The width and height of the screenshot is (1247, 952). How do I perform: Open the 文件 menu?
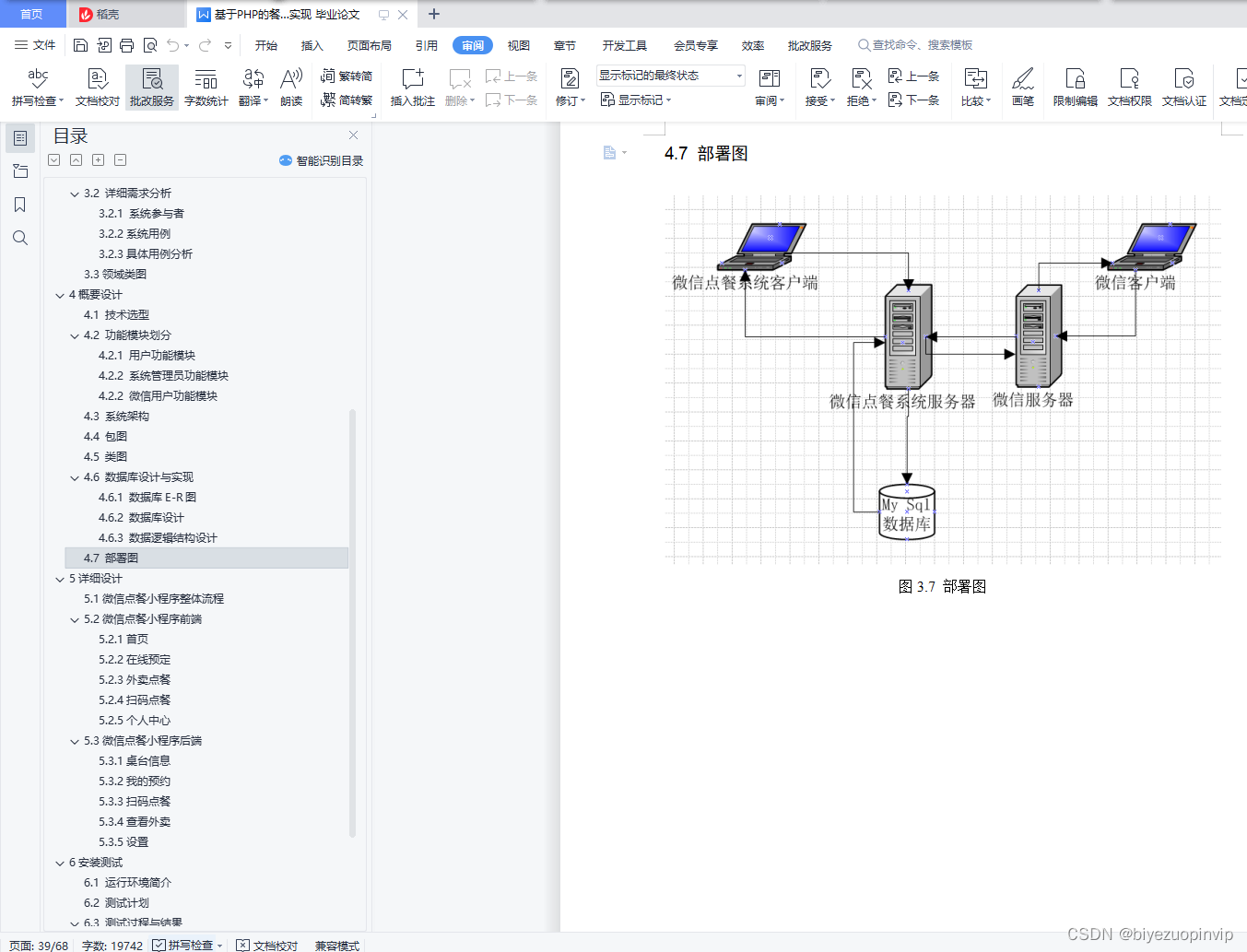(x=35, y=45)
